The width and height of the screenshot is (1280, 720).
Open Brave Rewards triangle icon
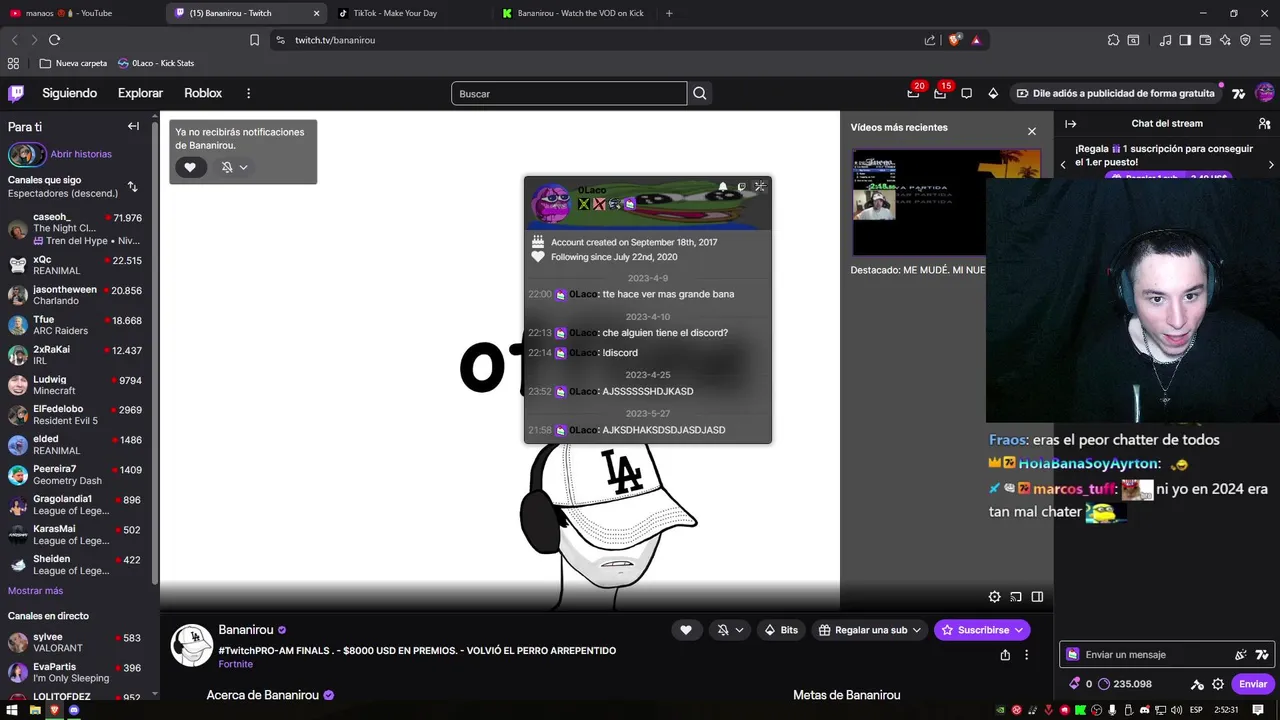(976, 40)
